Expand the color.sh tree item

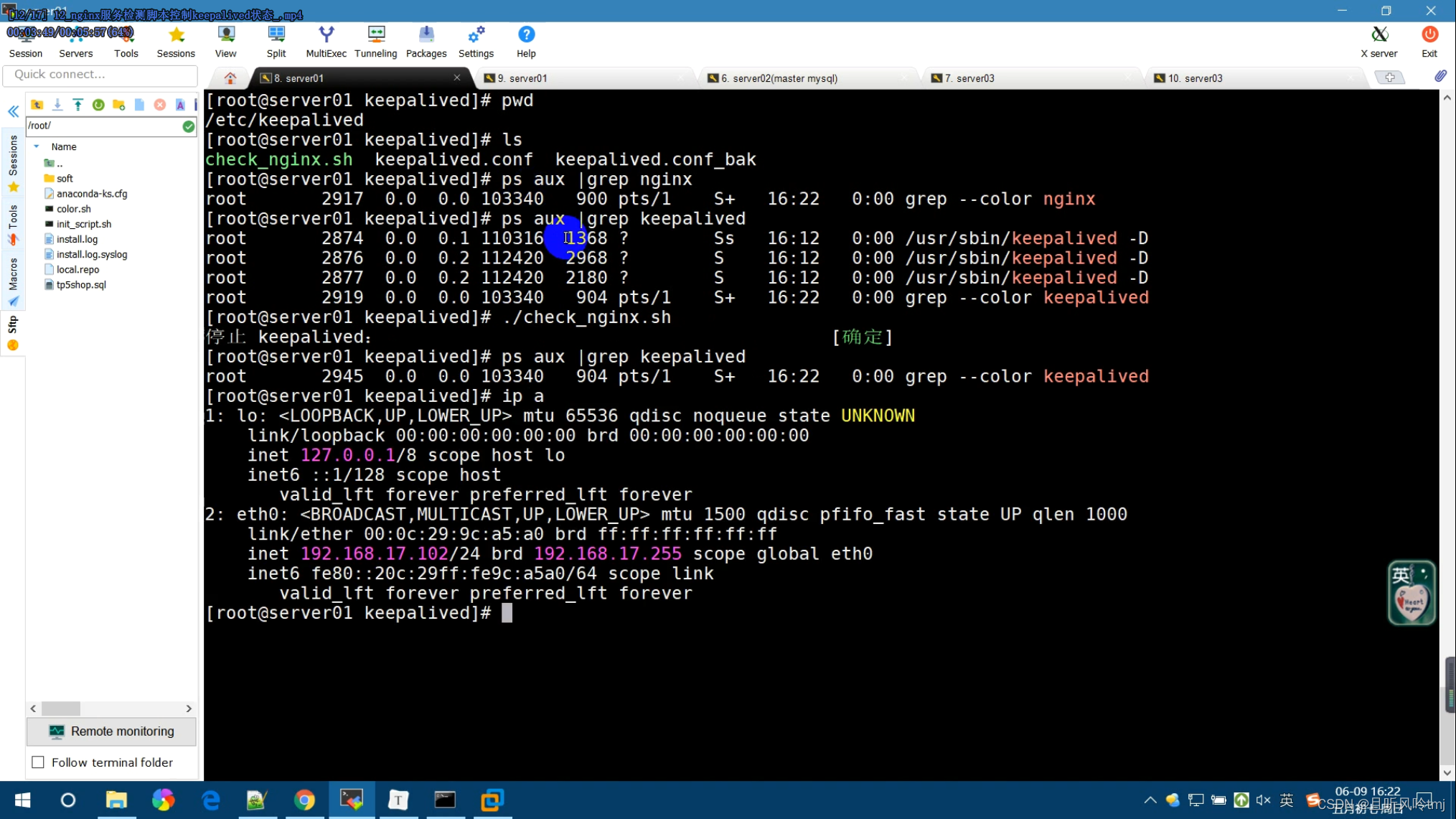73,208
